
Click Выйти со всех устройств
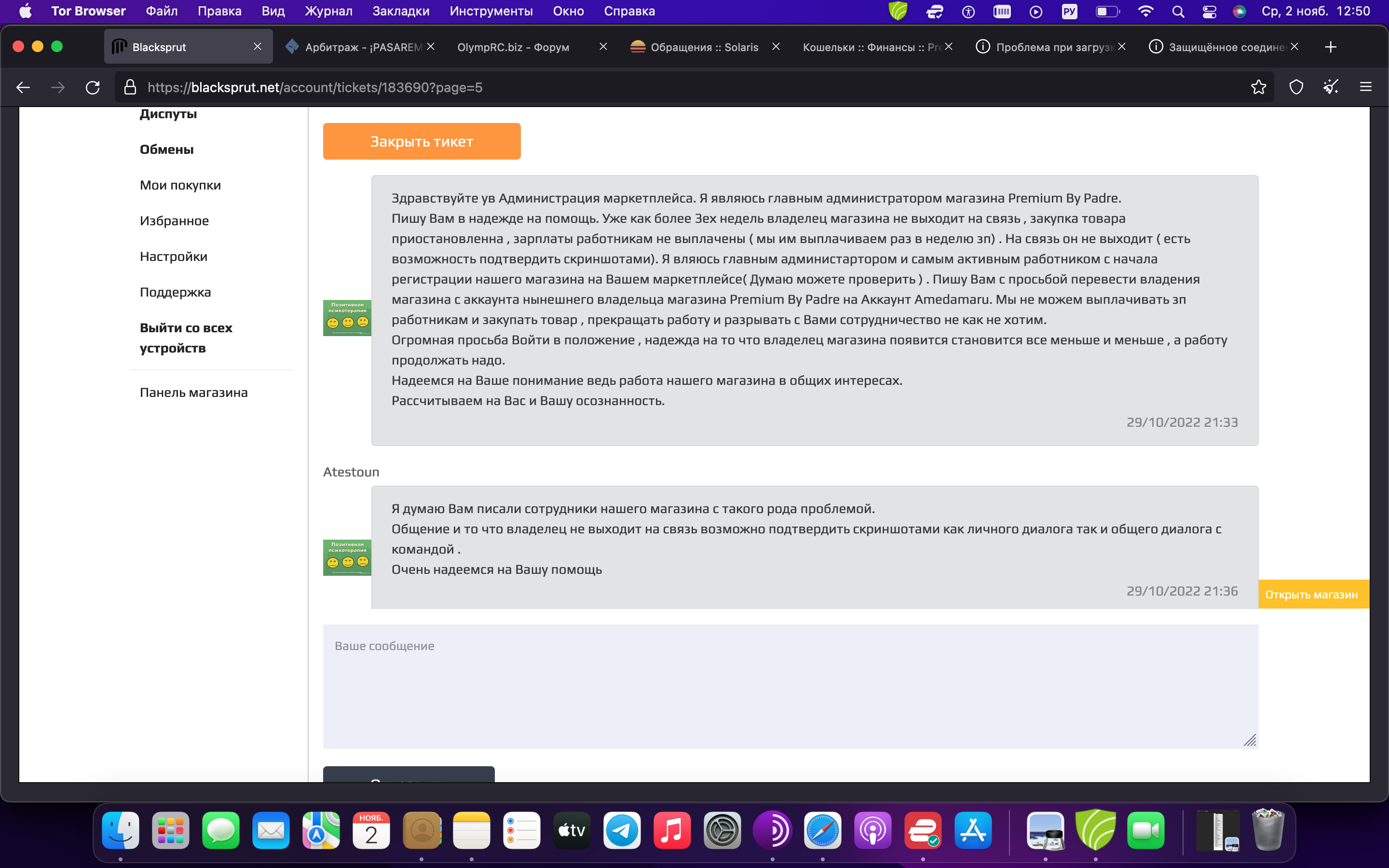(x=186, y=338)
